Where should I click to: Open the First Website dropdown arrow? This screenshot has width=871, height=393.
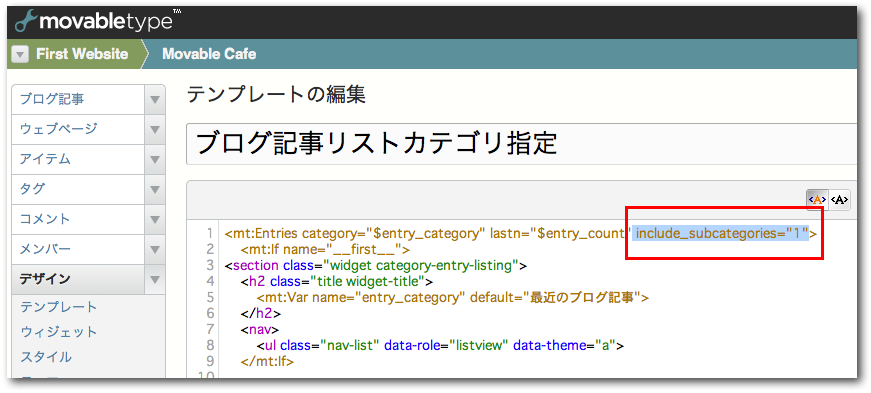(20, 54)
